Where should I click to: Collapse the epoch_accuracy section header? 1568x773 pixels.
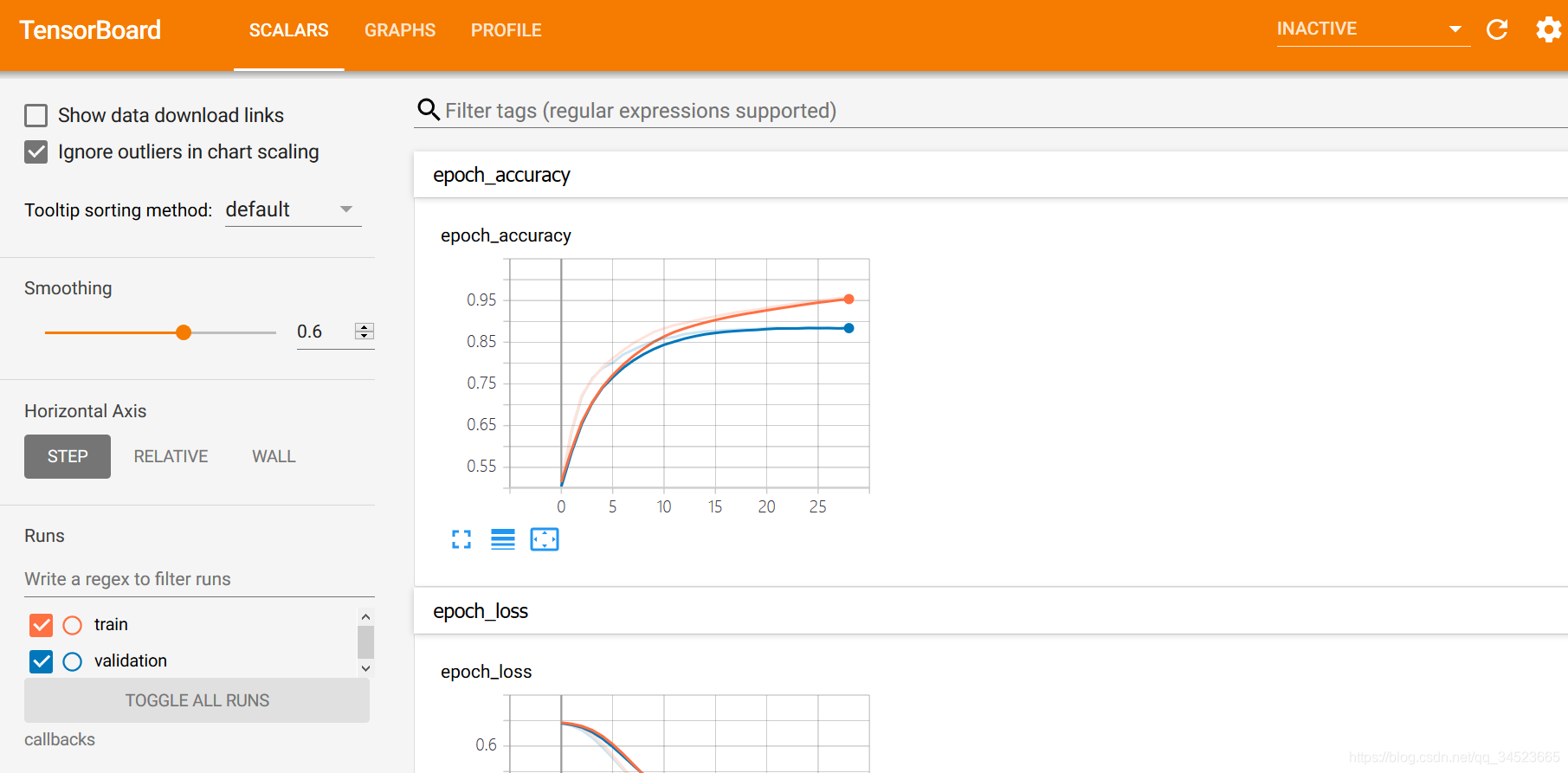(x=990, y=175)
